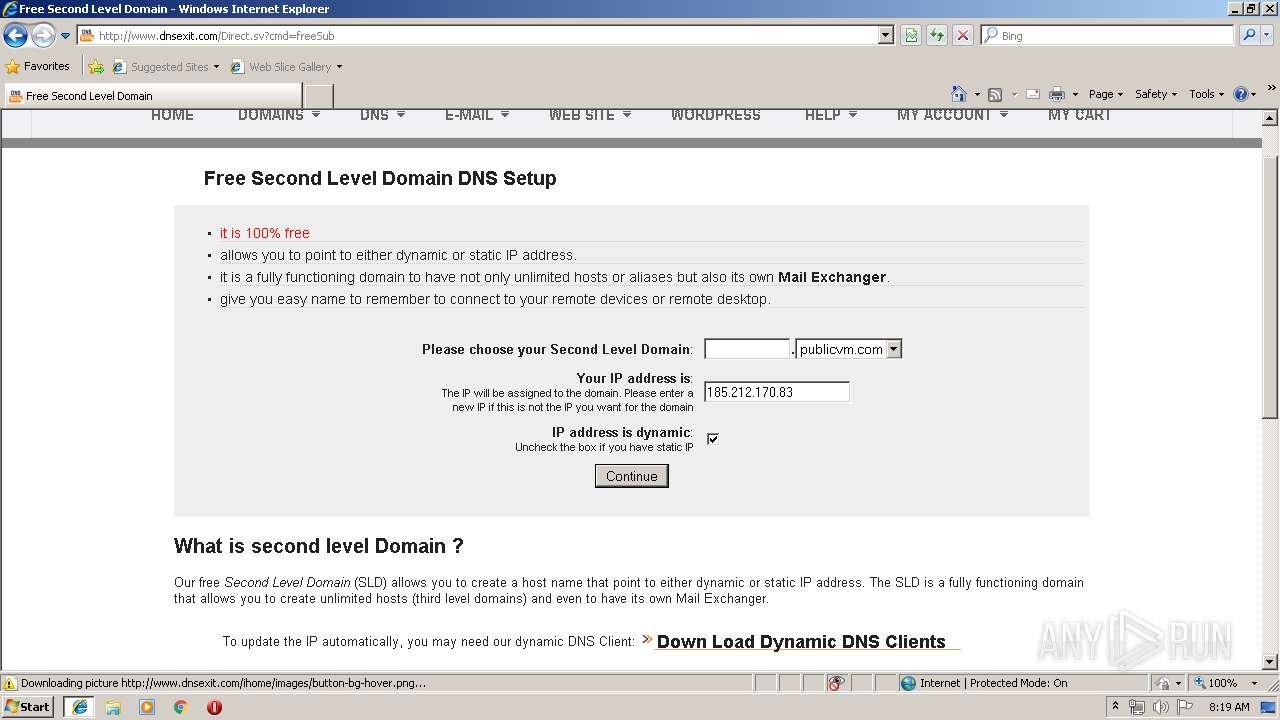Screen dimensions: 1280x720
Task: Click the compatibility view icon
Action: coord(911,35)
